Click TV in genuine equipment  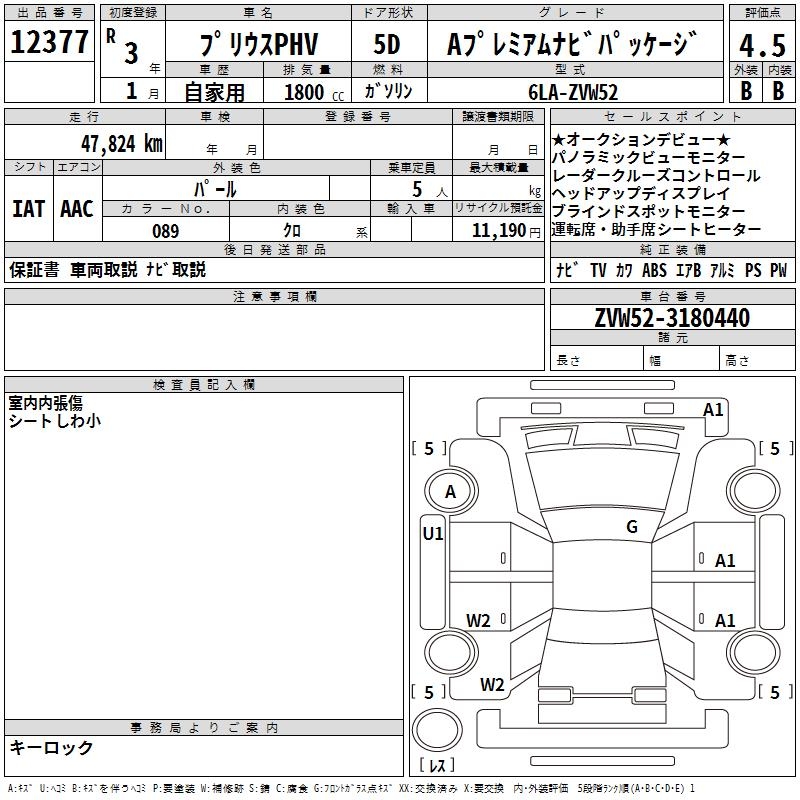[x=598, y=270]
